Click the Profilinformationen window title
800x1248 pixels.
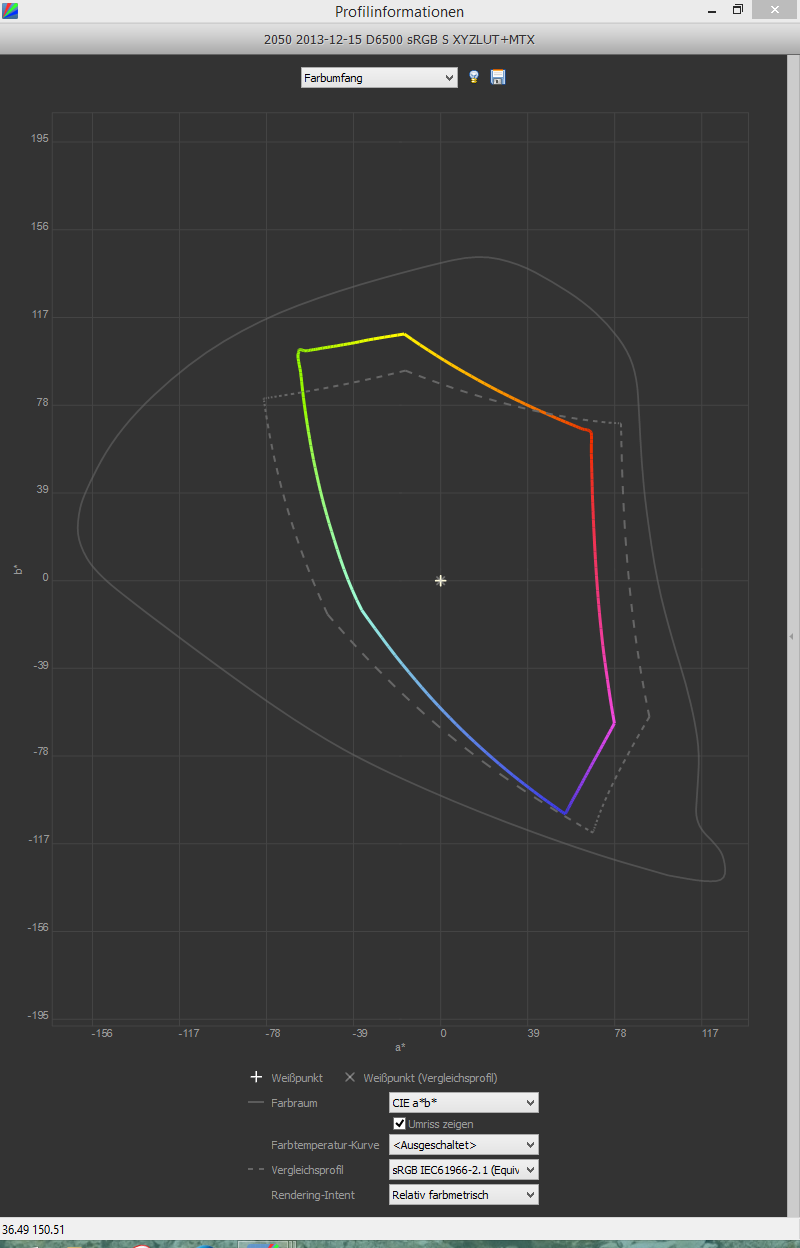pos(399,12)
